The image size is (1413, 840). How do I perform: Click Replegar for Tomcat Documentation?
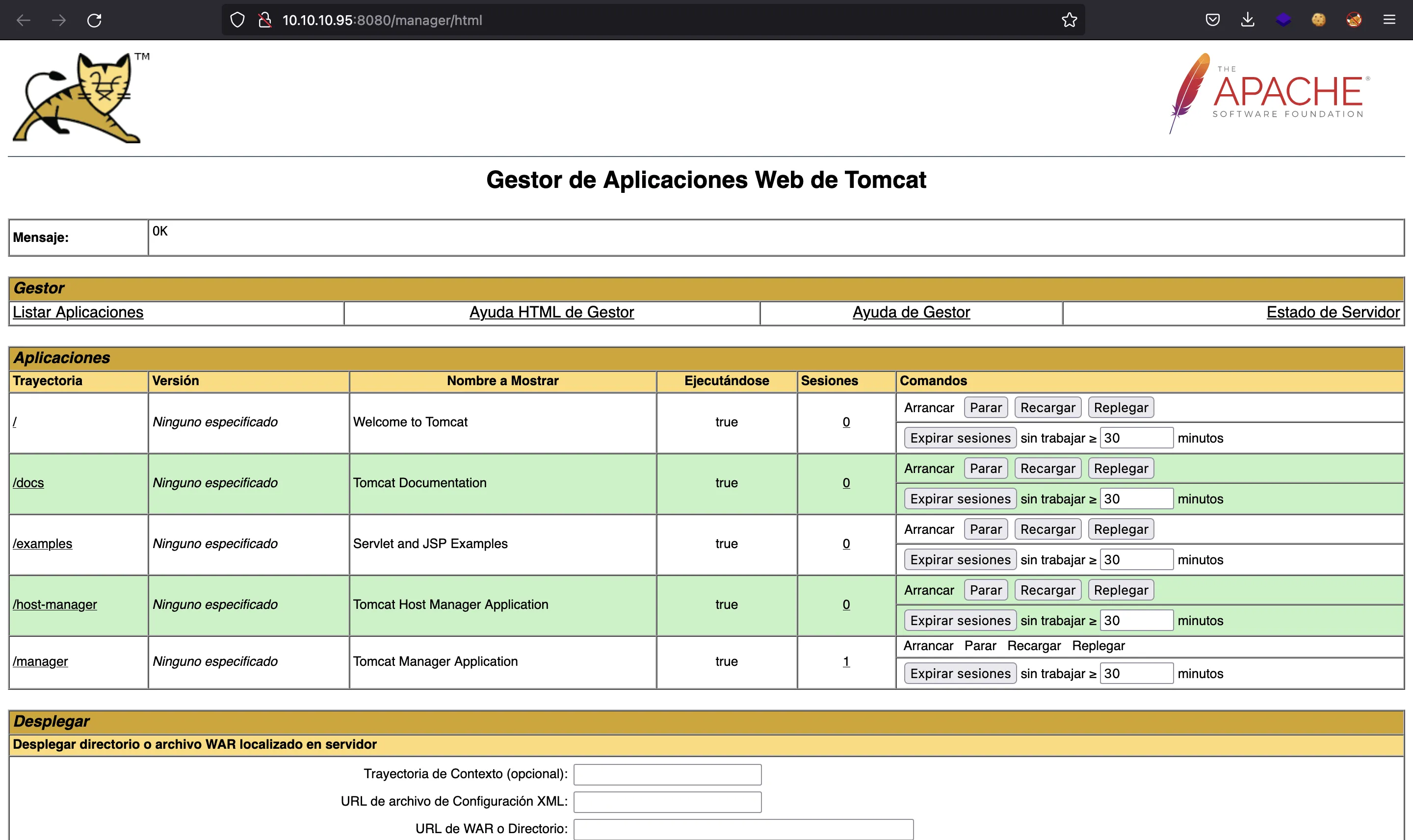click(1121, 469)
